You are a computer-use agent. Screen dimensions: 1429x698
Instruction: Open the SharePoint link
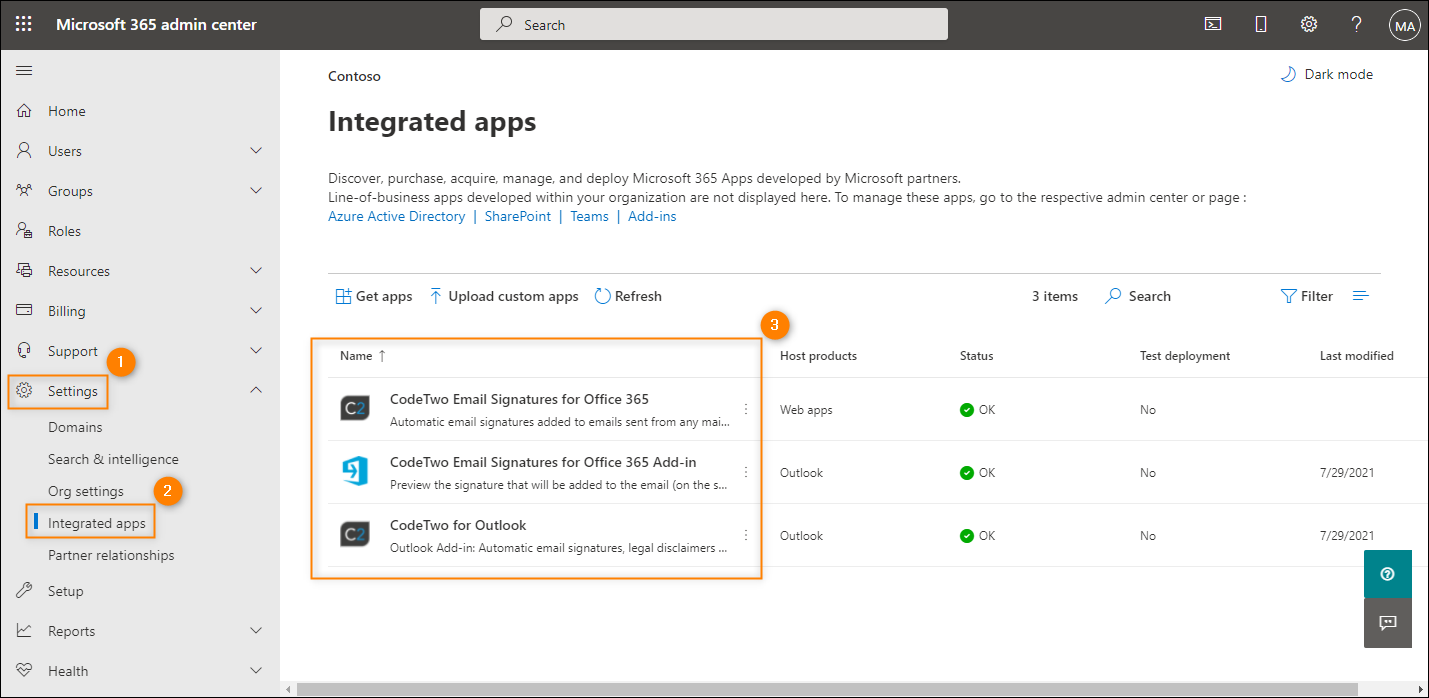[518, 216]
